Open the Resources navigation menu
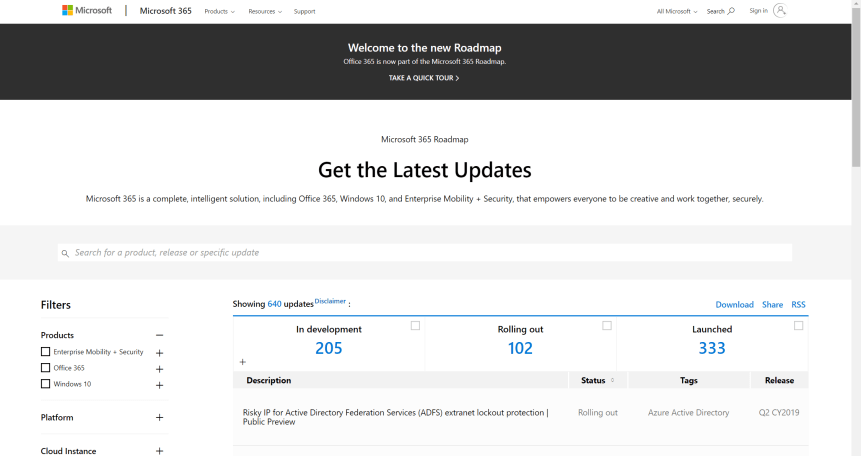This screenshot has width=861, height=456. (264, 11)
